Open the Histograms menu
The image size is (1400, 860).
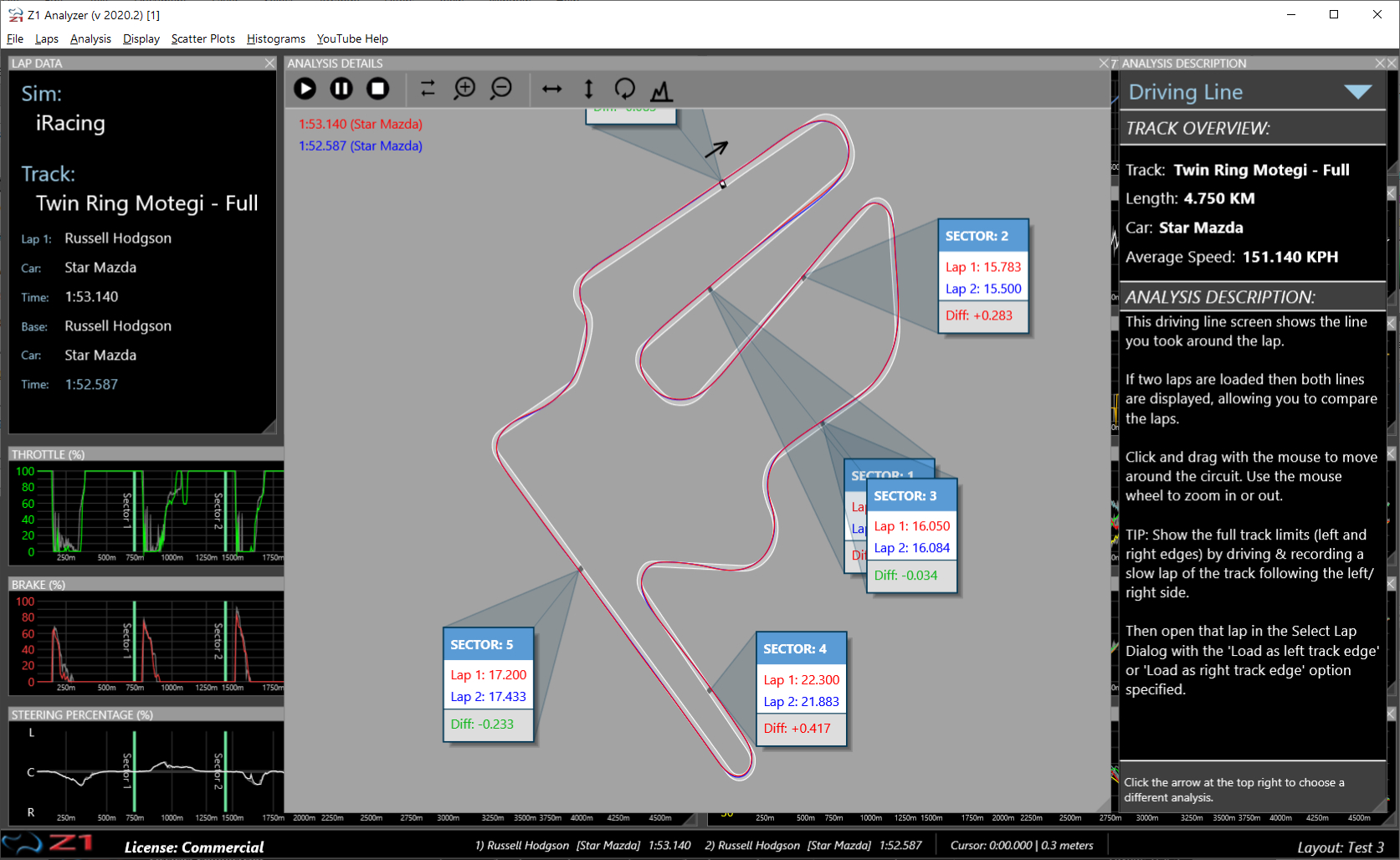tap(276, 38)
